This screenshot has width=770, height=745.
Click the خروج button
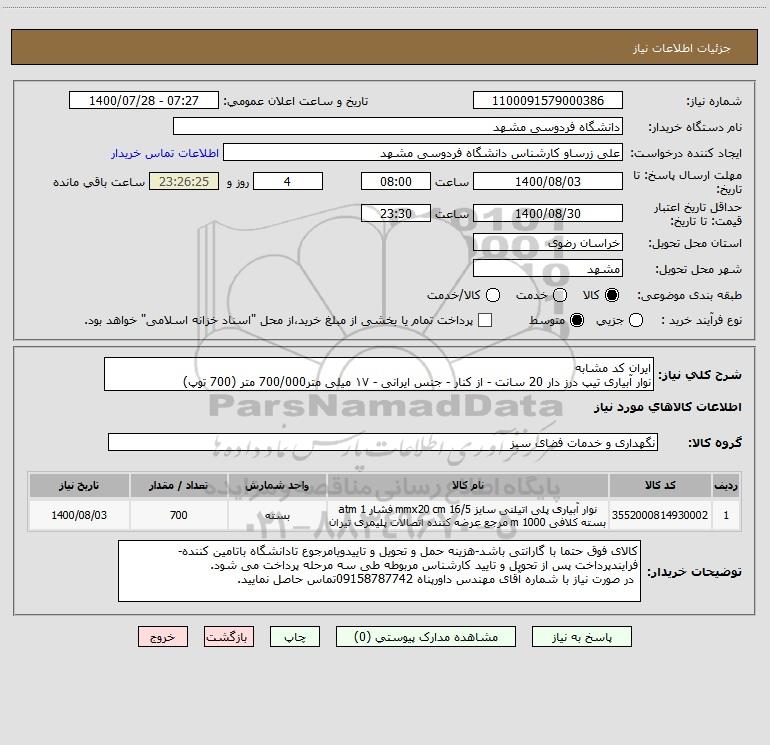point(163,637)
